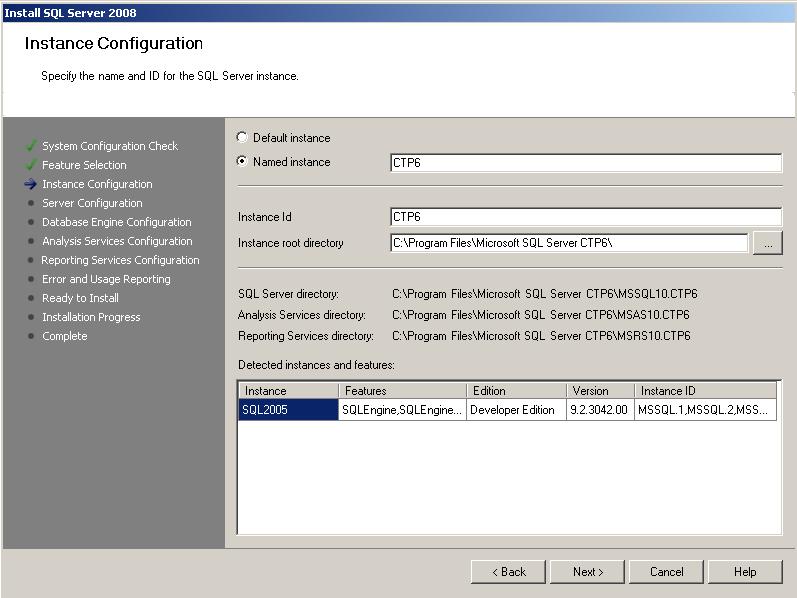Screen dimensions: 797x598
Task: Click the Back button
Action: pos(508,572)
